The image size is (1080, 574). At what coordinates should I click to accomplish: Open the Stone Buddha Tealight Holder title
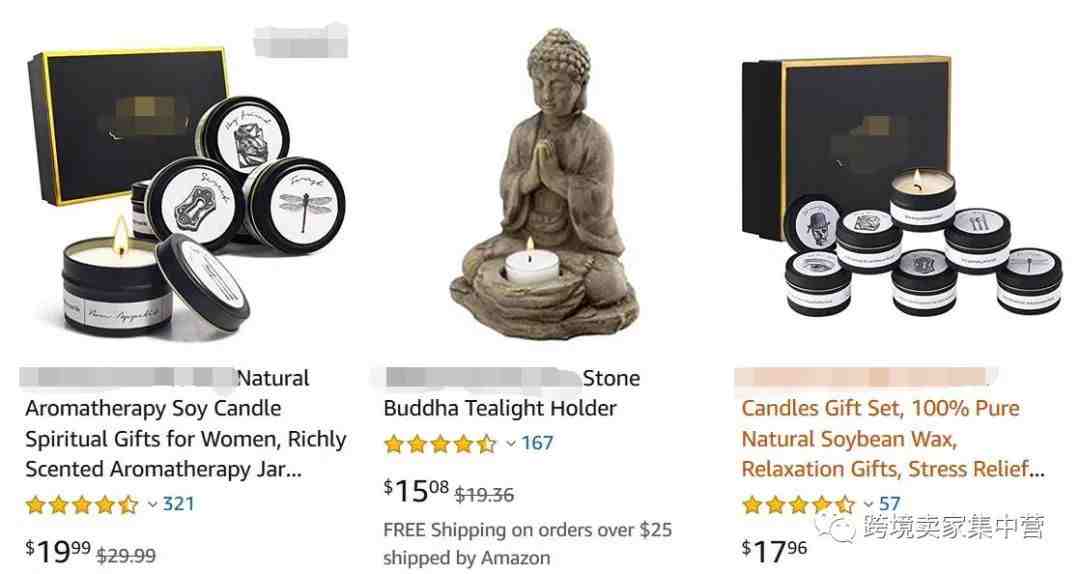(512, 393)
